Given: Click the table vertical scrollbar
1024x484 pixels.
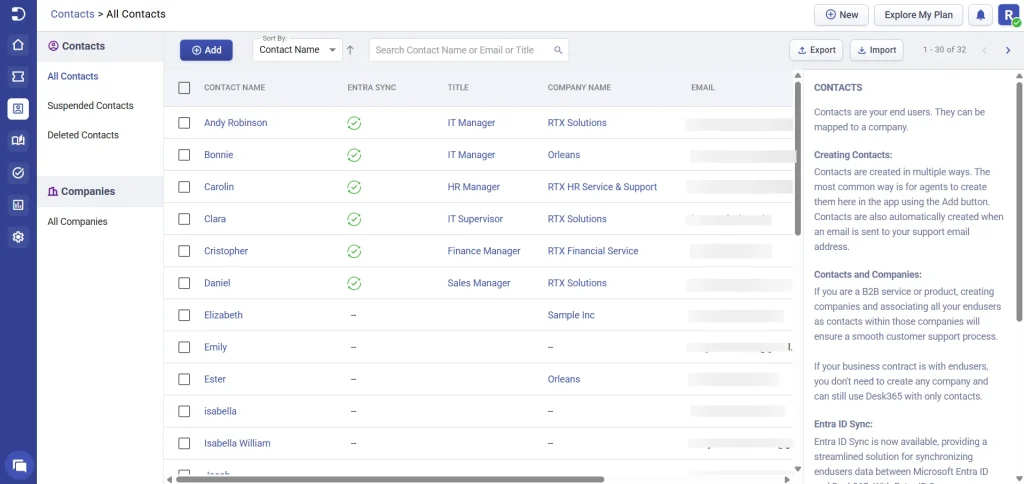Looking at the screenshot, I should click(x=797, y=157).
